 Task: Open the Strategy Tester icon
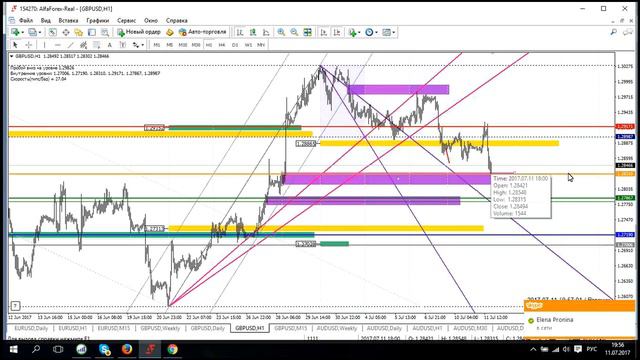(105, 32)
